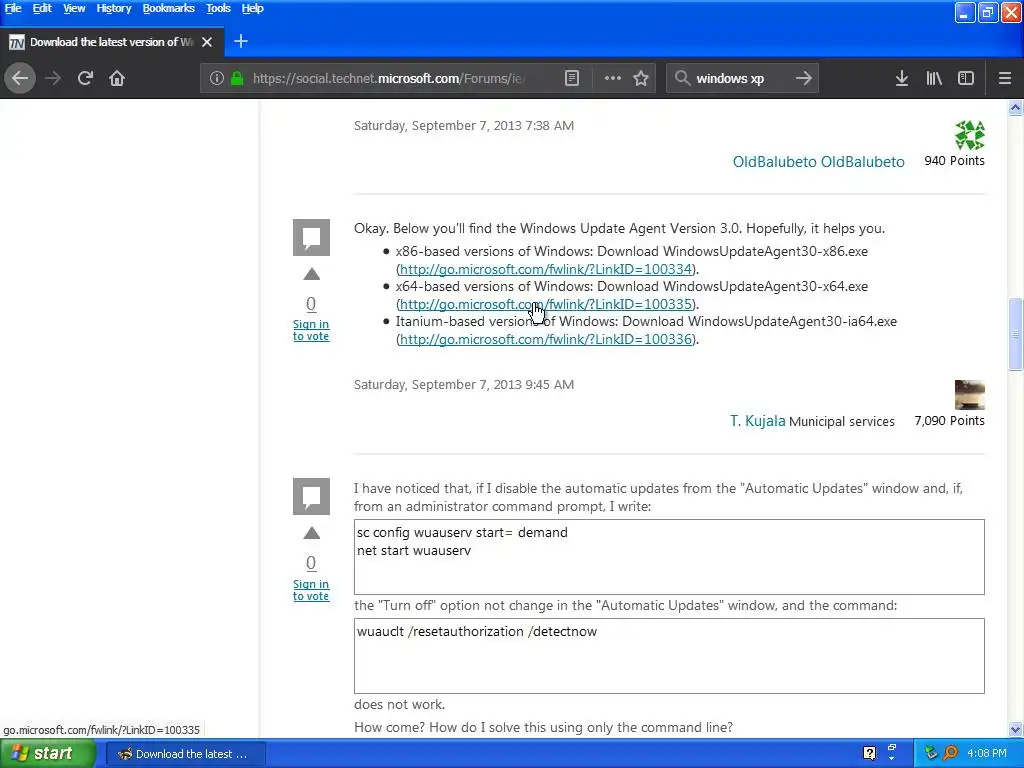Click the orange magnifier tray icon
This screenshot has width=1024, height=768.
tap(950, 754)
